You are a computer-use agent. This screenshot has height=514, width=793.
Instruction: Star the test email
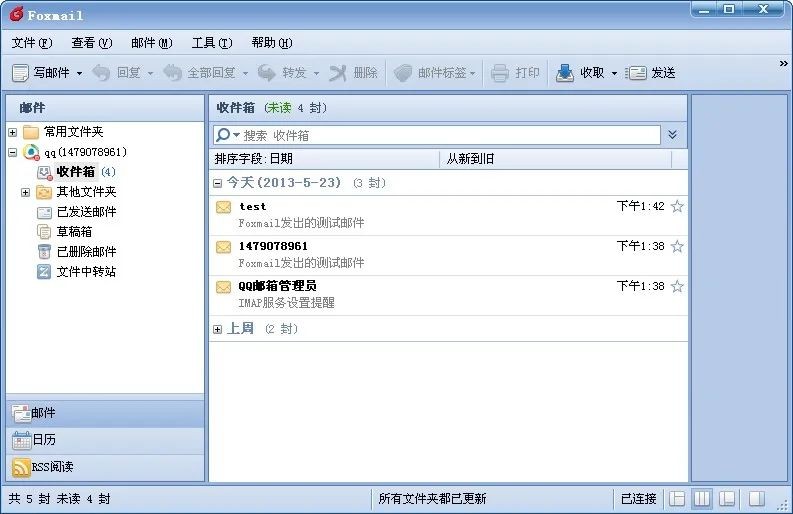(677, 207)
